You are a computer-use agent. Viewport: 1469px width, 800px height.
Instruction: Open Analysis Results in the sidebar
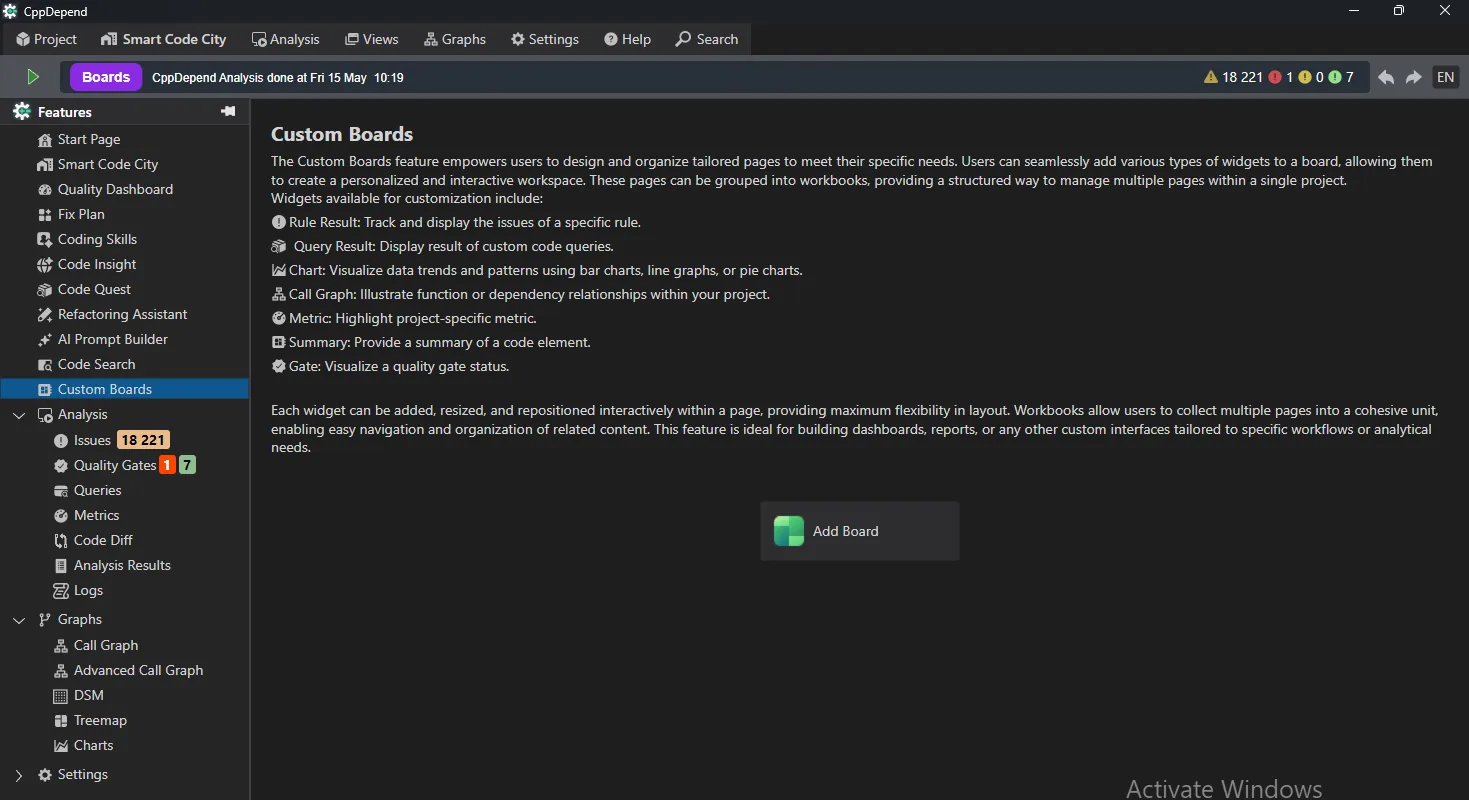tap(122, 565)
